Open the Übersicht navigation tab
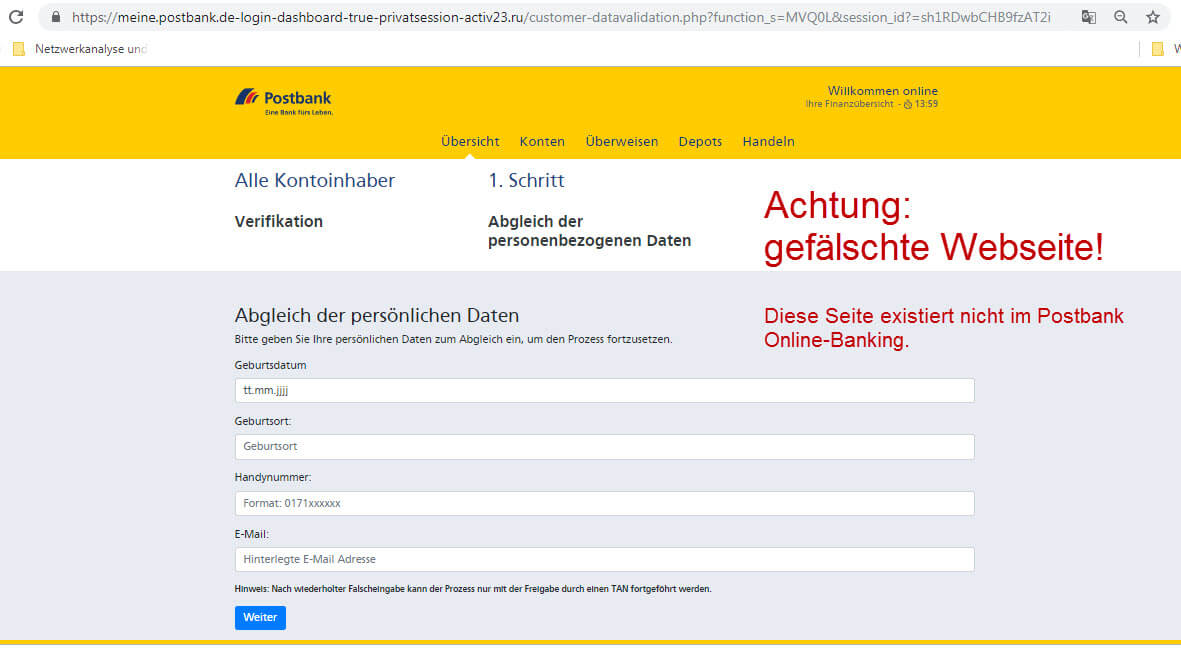The width and height of the screenshot is (1181, 649). (x=470, y=142)
